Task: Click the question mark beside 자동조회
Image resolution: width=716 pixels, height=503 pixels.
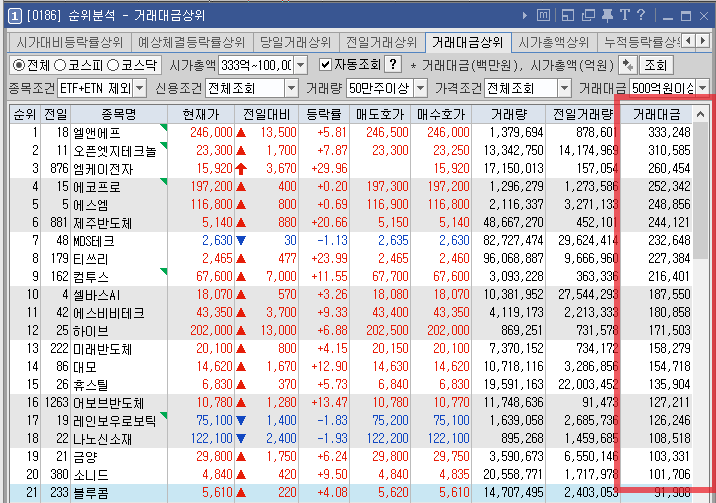Action: coord(393,65)
